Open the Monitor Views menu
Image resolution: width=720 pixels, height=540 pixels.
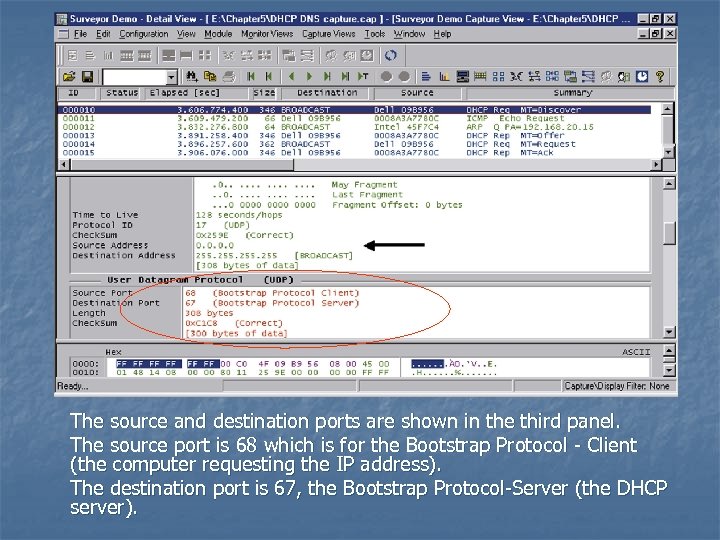(267, 34)
